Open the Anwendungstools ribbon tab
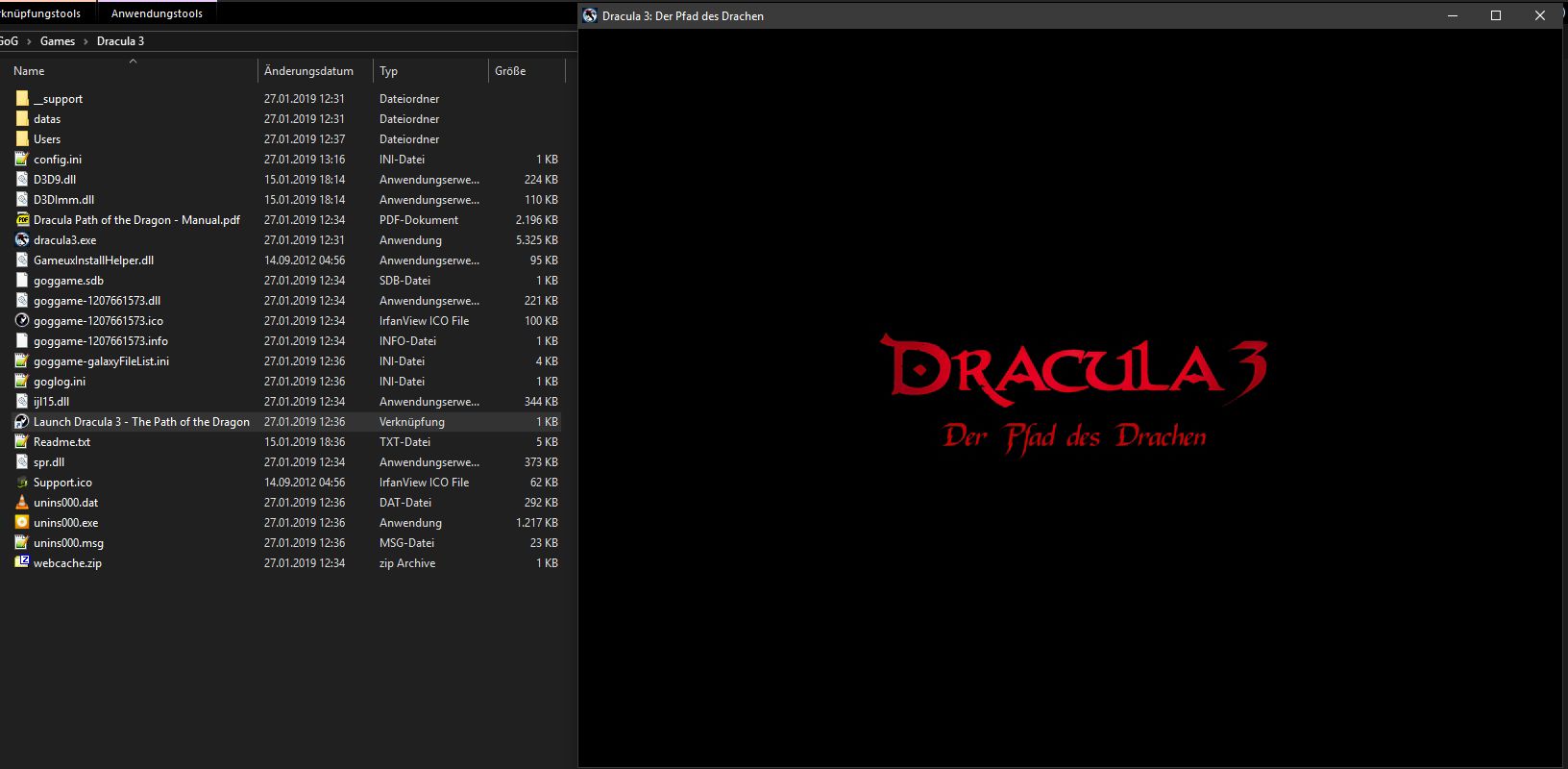Viewport: 1568px width, 769px height. [157, 13]
